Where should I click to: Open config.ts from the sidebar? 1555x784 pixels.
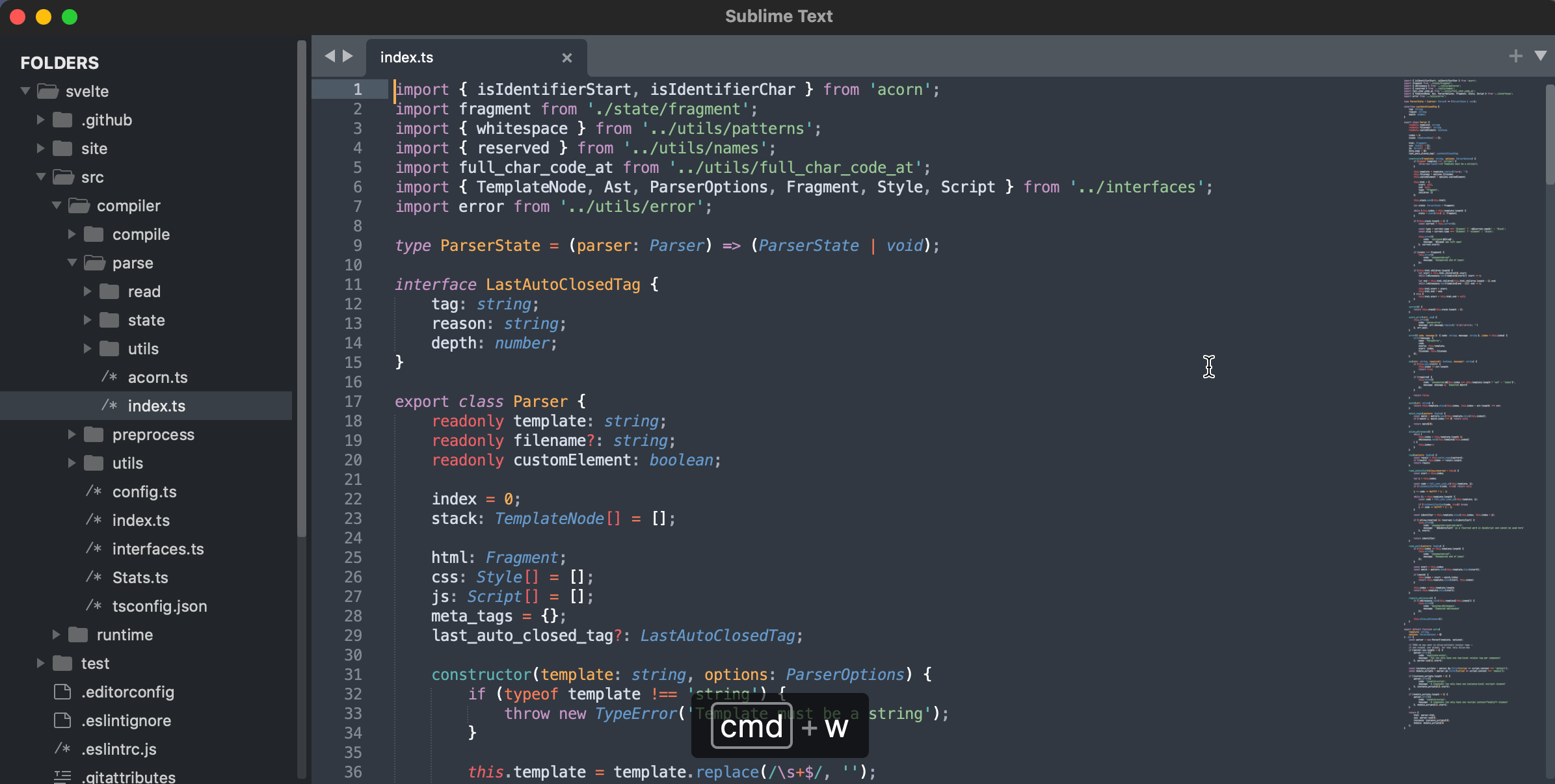click(144, 491)
